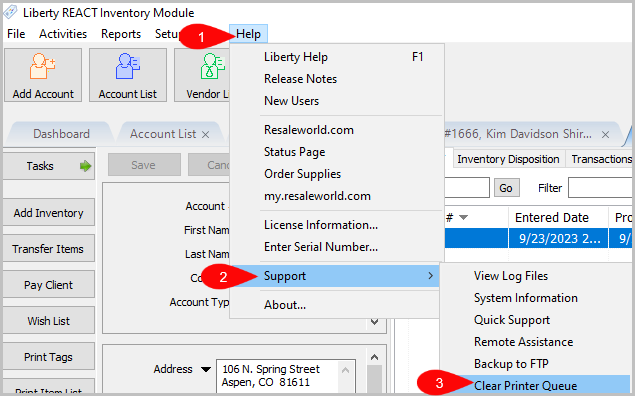Open the Activities menu
635x396 pixels.
point(63,34)
